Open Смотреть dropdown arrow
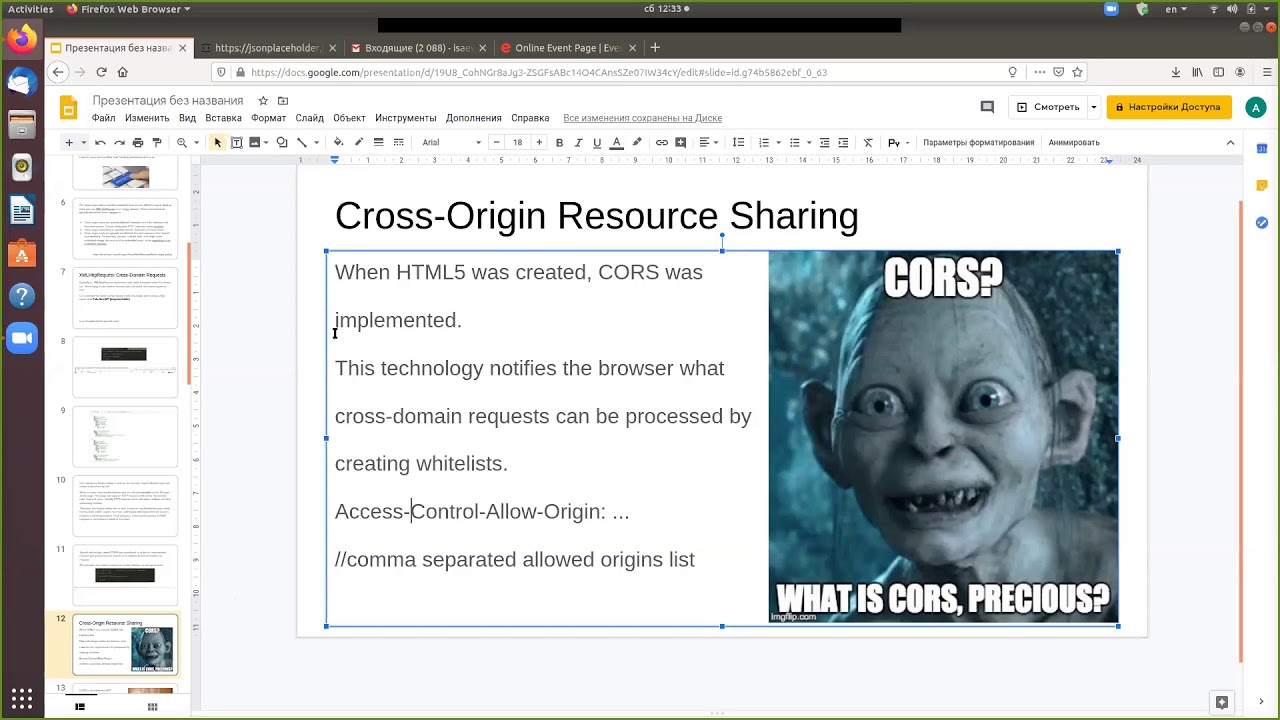 coord(1093,107)
